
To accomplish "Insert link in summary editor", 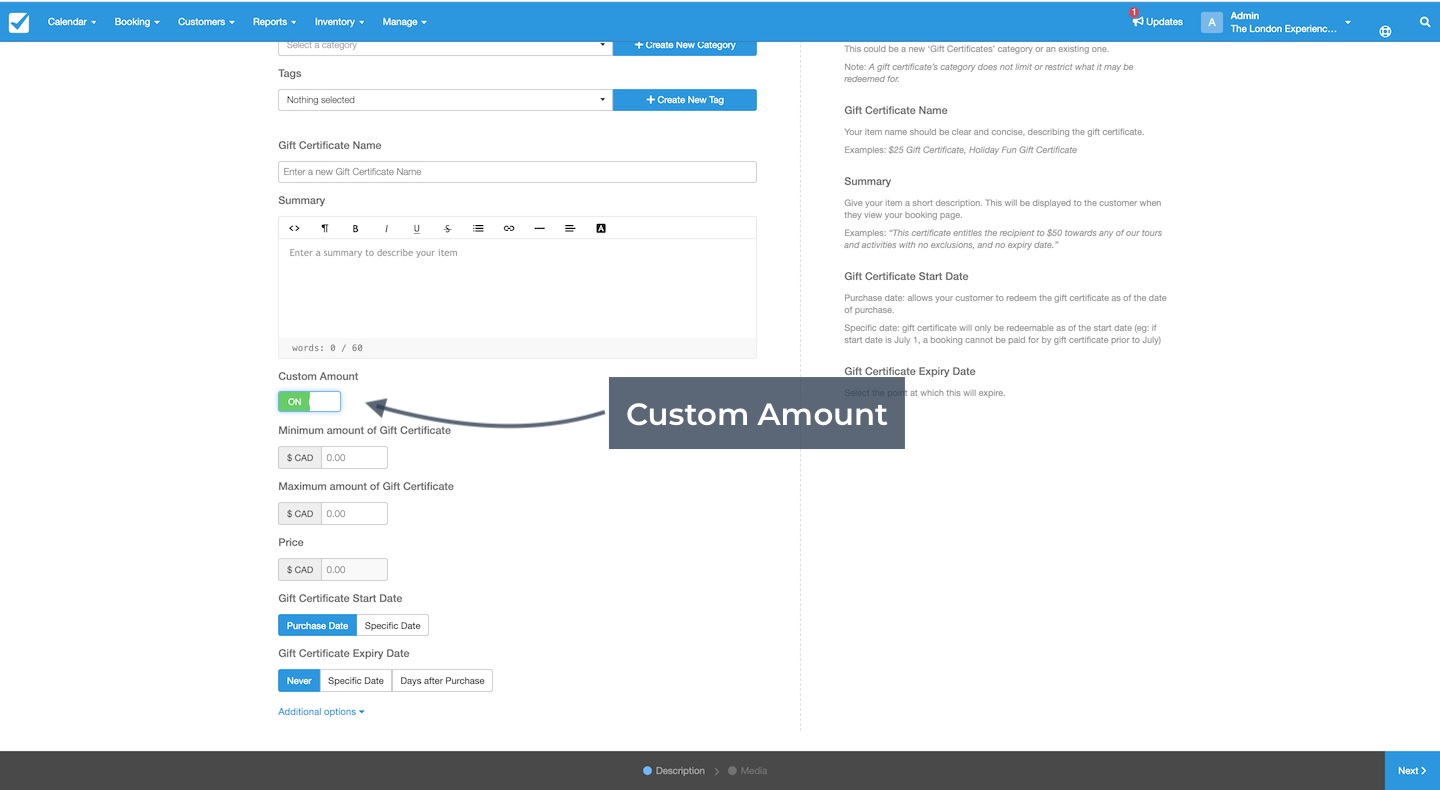I will coord(509,228).
